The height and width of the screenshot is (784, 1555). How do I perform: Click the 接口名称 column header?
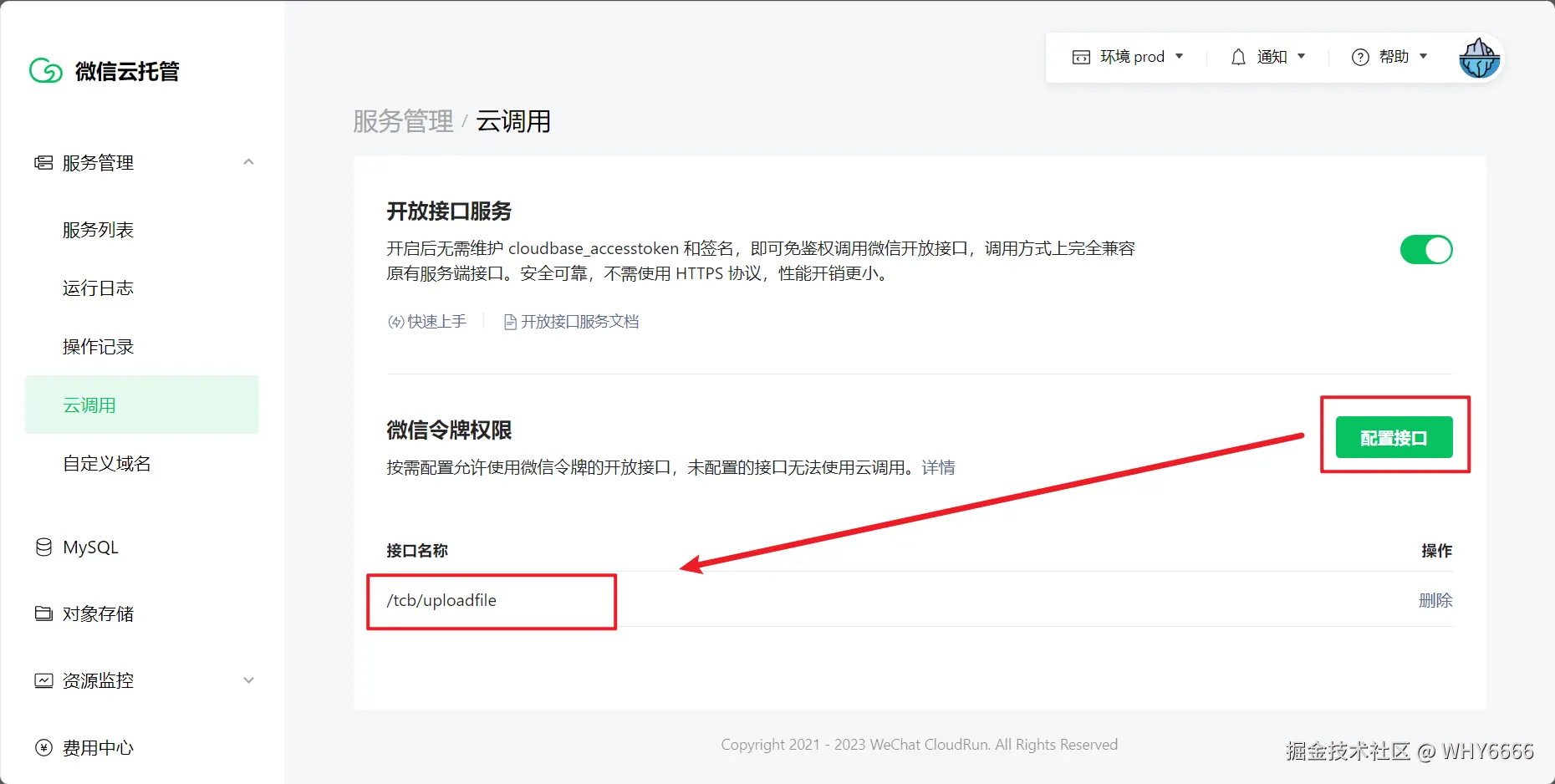tap(417, 551)
